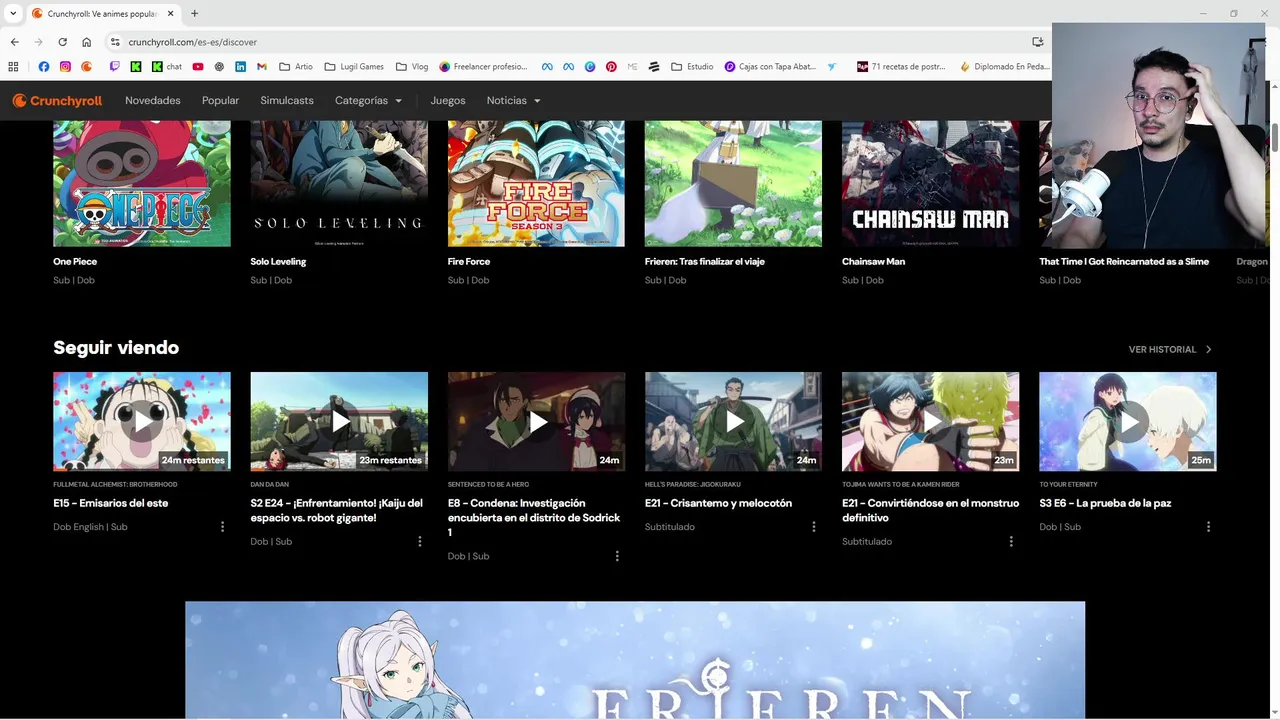View site information icon in address bar
This screenshot has width=1280, height=720.
point(115,42)
